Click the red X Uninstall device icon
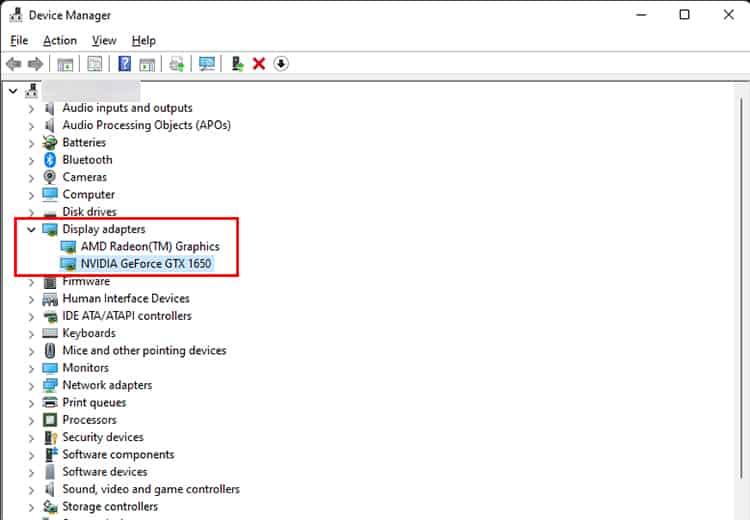The height and width of the screenshot is (520, 750). (x=259, y=64)
